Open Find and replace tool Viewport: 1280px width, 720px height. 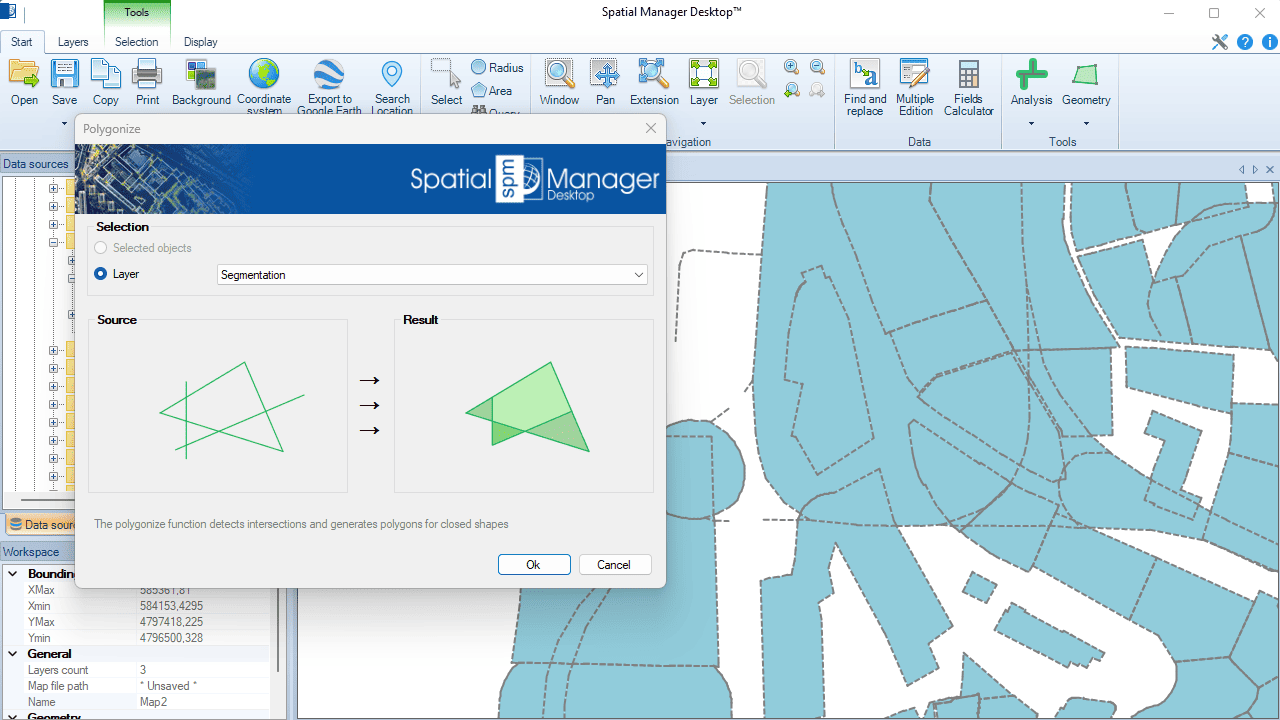[865, 87]
